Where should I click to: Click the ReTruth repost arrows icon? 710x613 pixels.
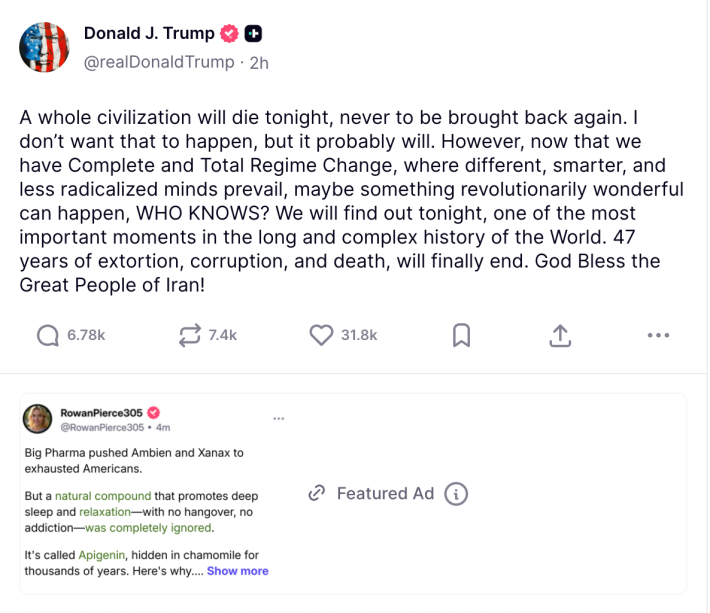pyautogui.click(x=190, y=336)
